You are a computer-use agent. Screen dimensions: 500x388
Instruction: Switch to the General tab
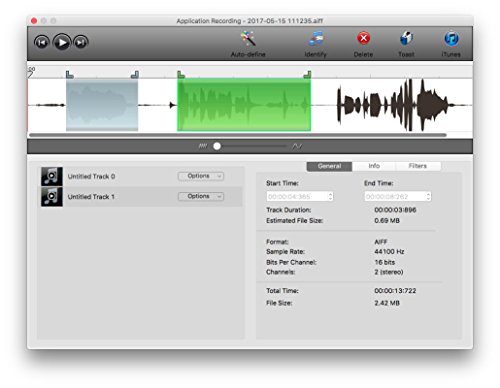(x=329, y=166)
